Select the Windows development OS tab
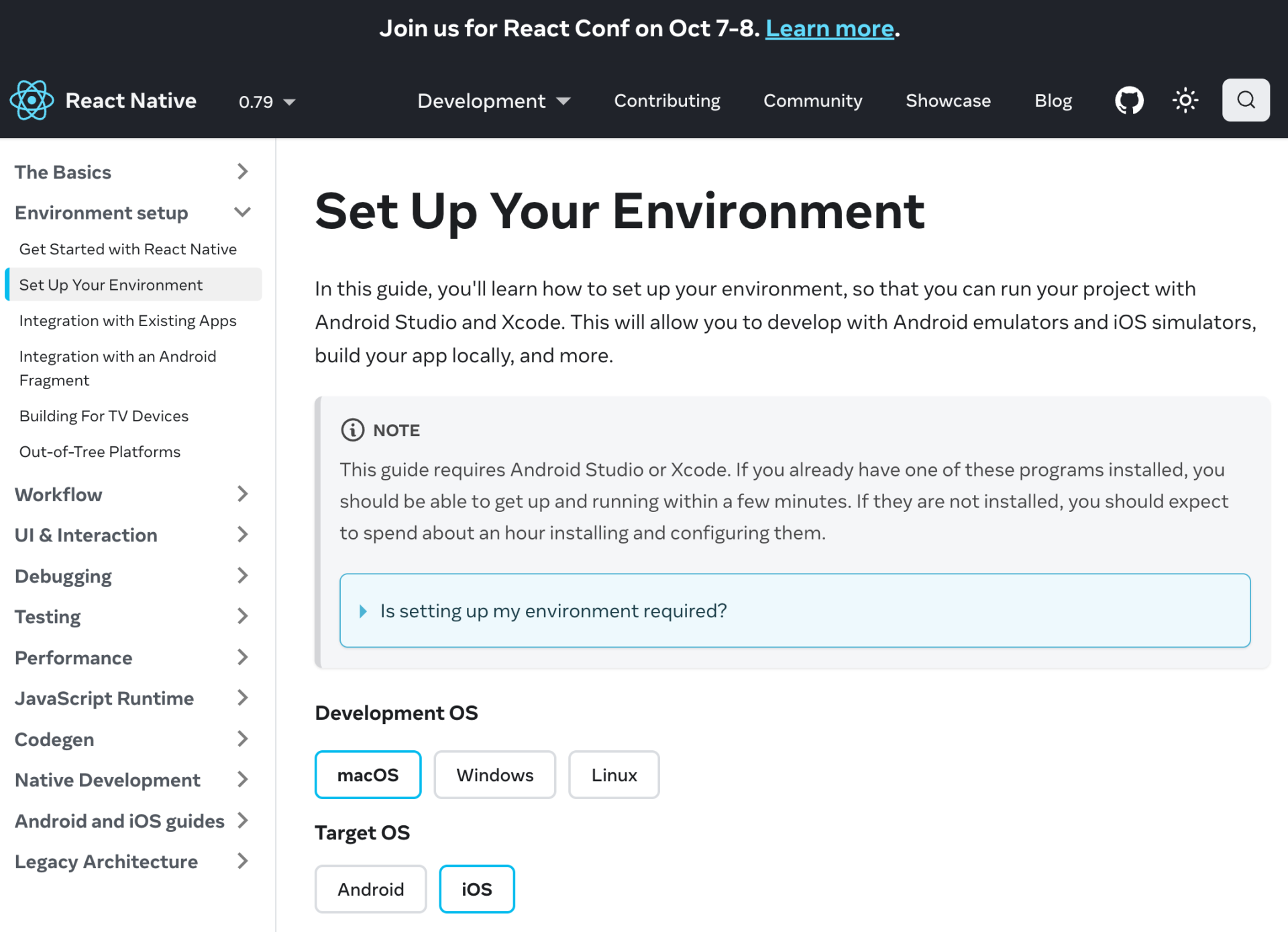Viewport: 1288px width, 932px height. coord(495,775)
